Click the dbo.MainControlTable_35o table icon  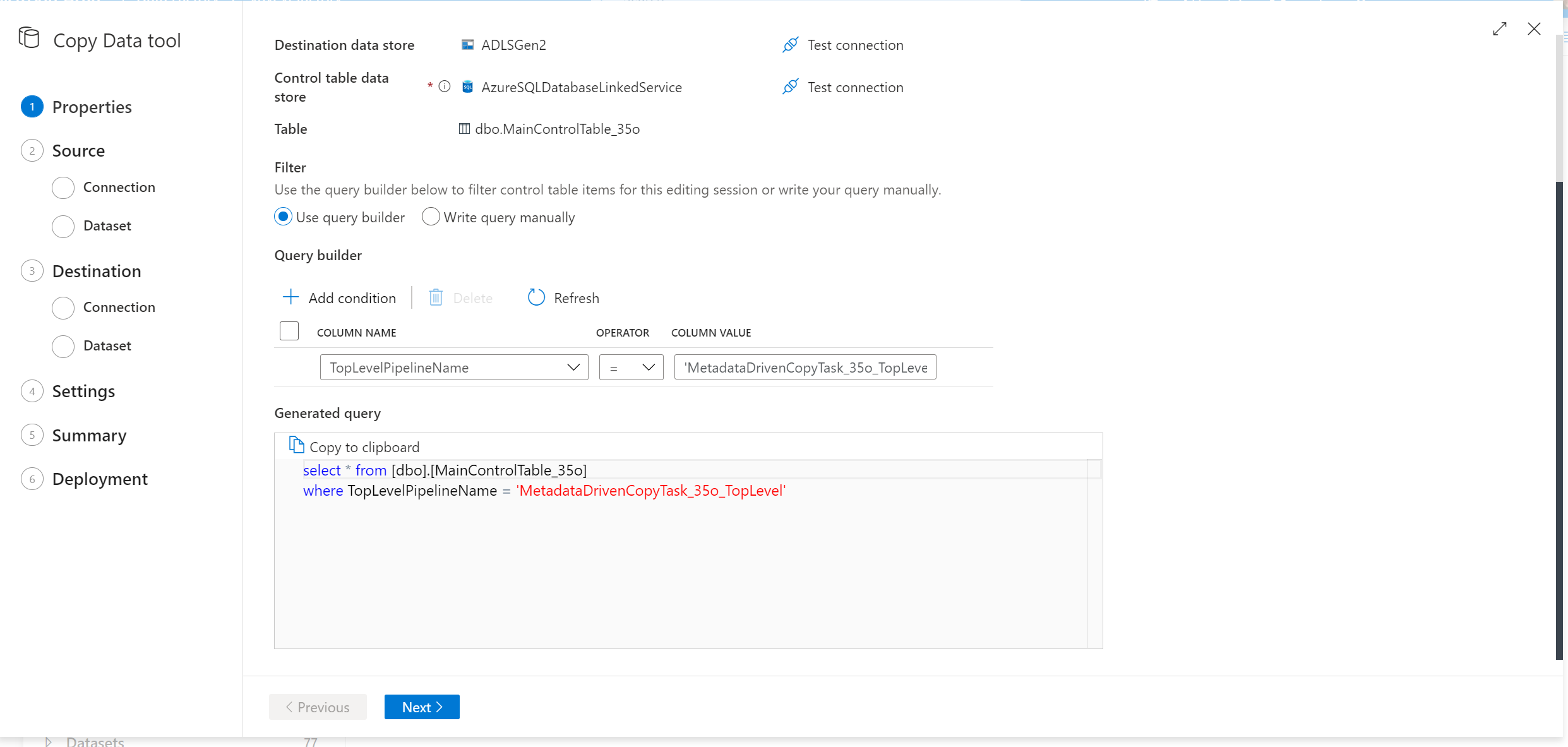[465, 129]
